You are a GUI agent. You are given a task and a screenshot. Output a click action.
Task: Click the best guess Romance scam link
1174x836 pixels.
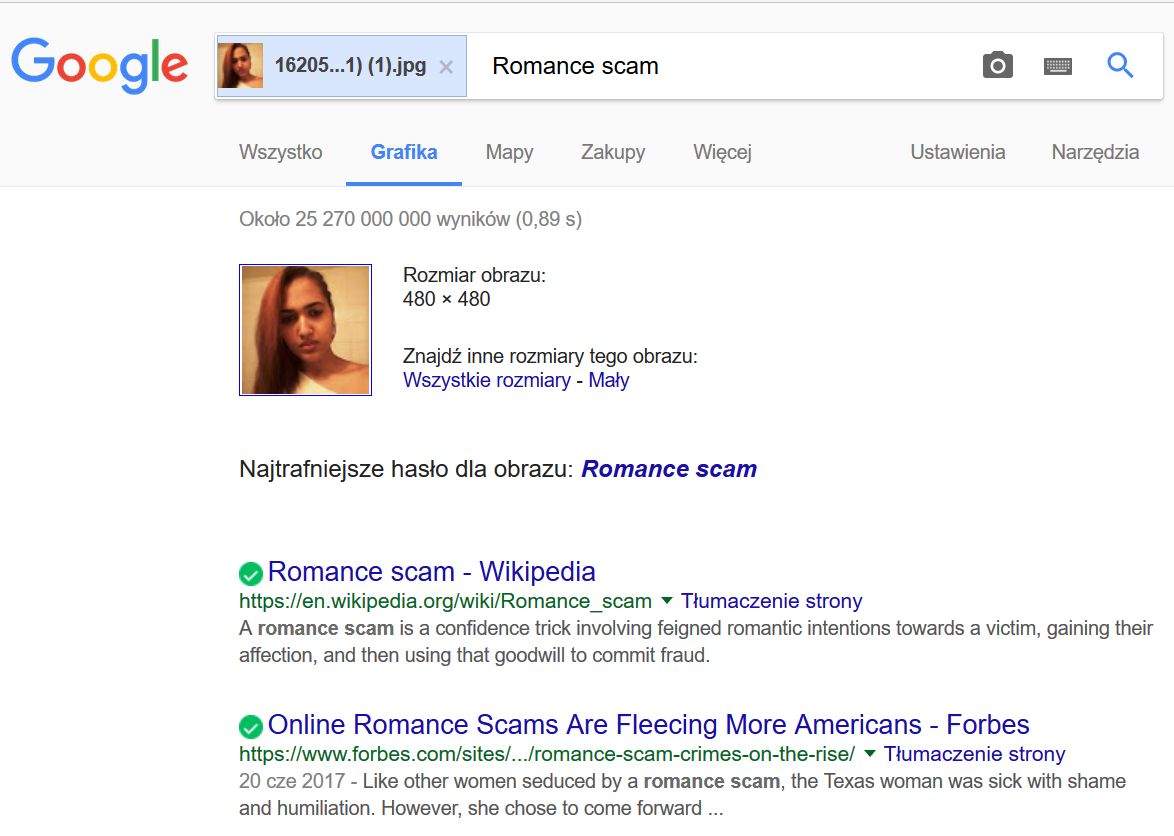pos(669,469)
